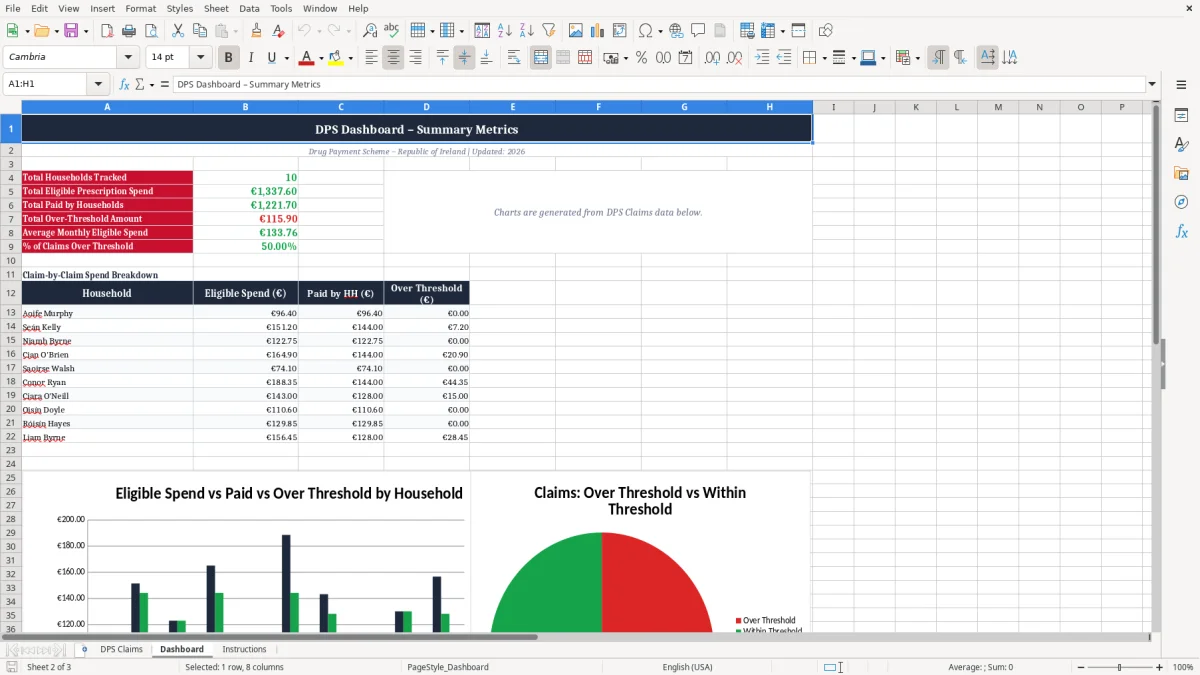The image size is (1200, 675).
Task: Open the Open-document dropdown arrow
Action: click(55, 31)
